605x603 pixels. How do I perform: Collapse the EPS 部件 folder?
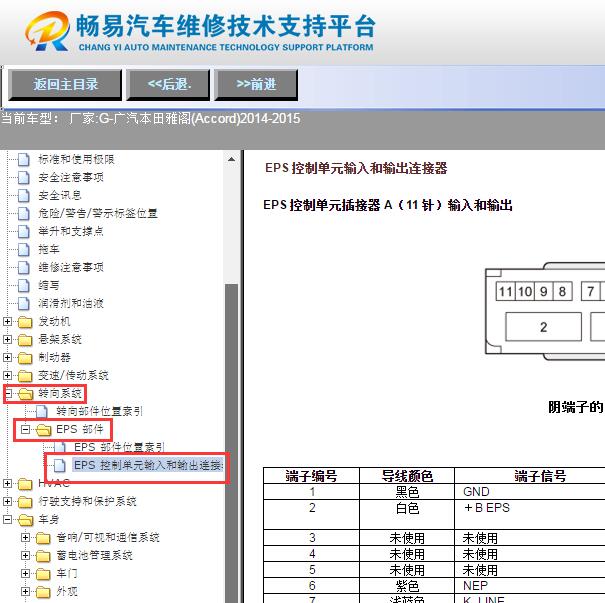point(25,429)
